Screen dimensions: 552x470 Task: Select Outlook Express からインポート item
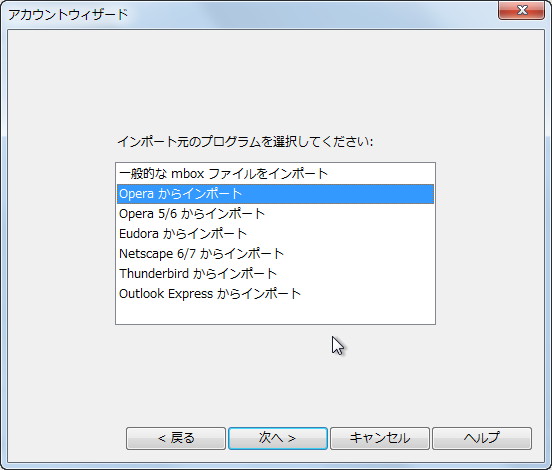tap(275, 294)
